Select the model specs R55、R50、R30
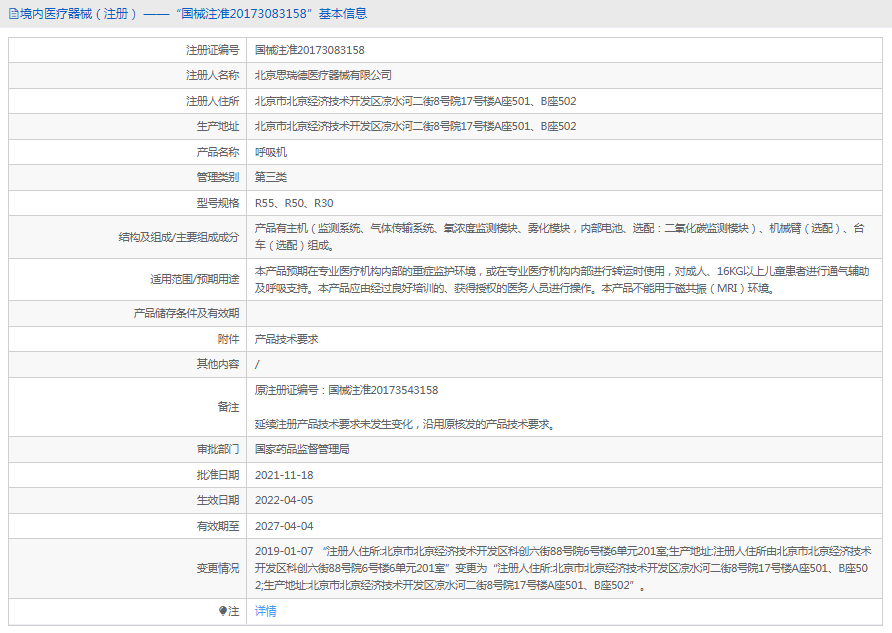Image resolution: width=892 pixels, height=633 pixels. [294, 203]
